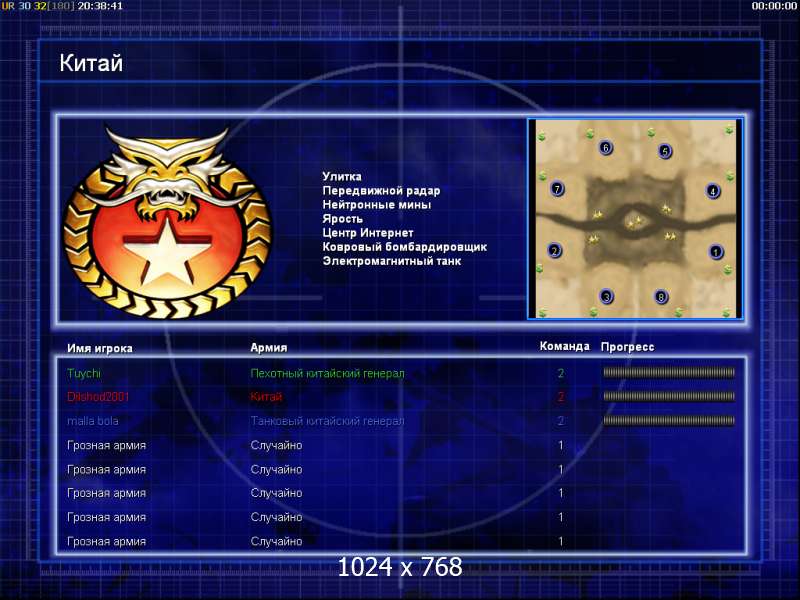Click Танковый китайский генерал army text
800x600 pixels.
pos(327,421)
